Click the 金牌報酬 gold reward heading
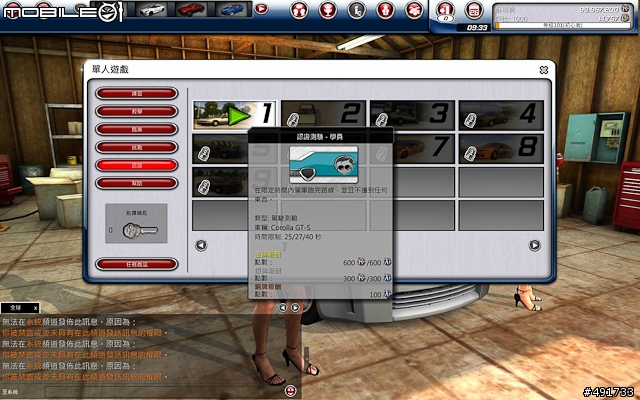 click(x=268, y=254)
